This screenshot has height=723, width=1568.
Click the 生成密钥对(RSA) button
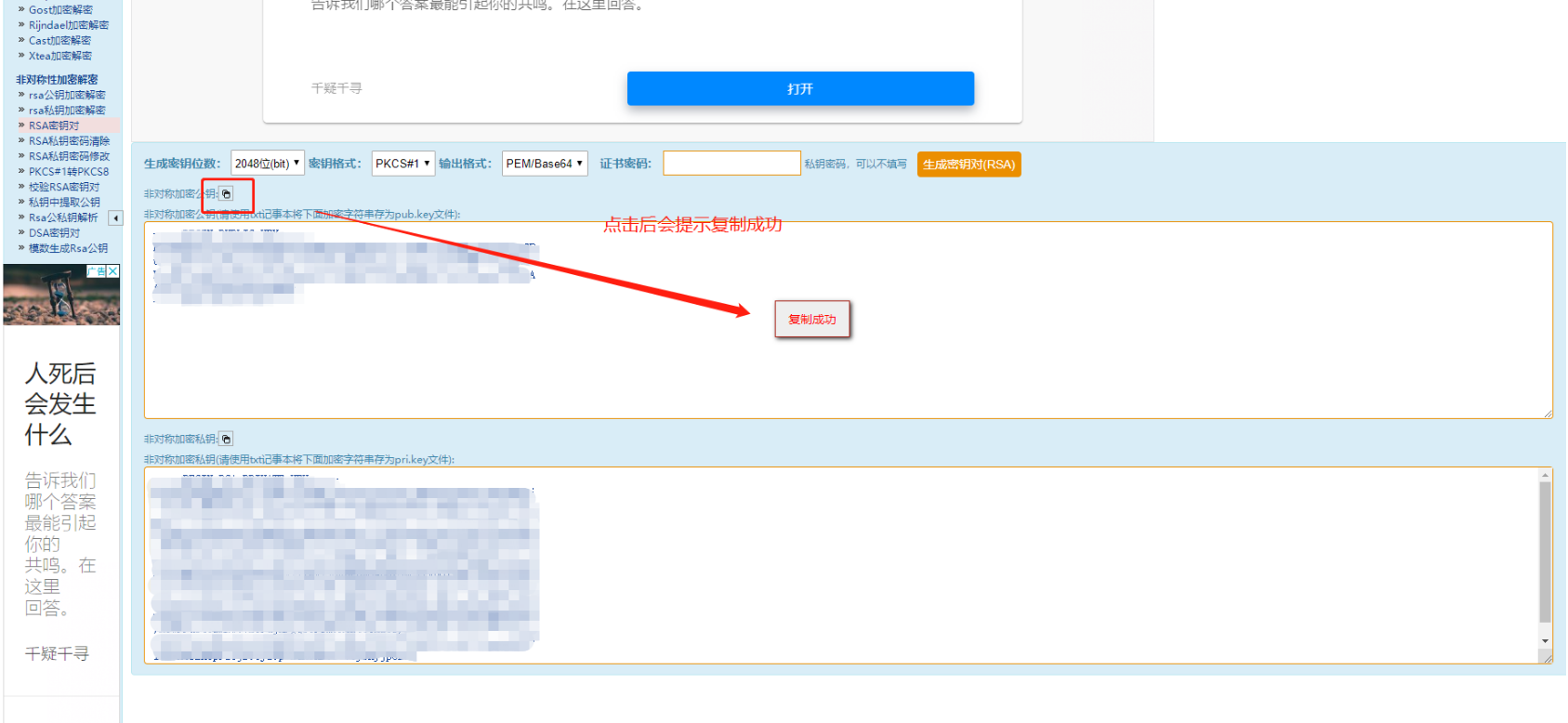click(968, 164)
